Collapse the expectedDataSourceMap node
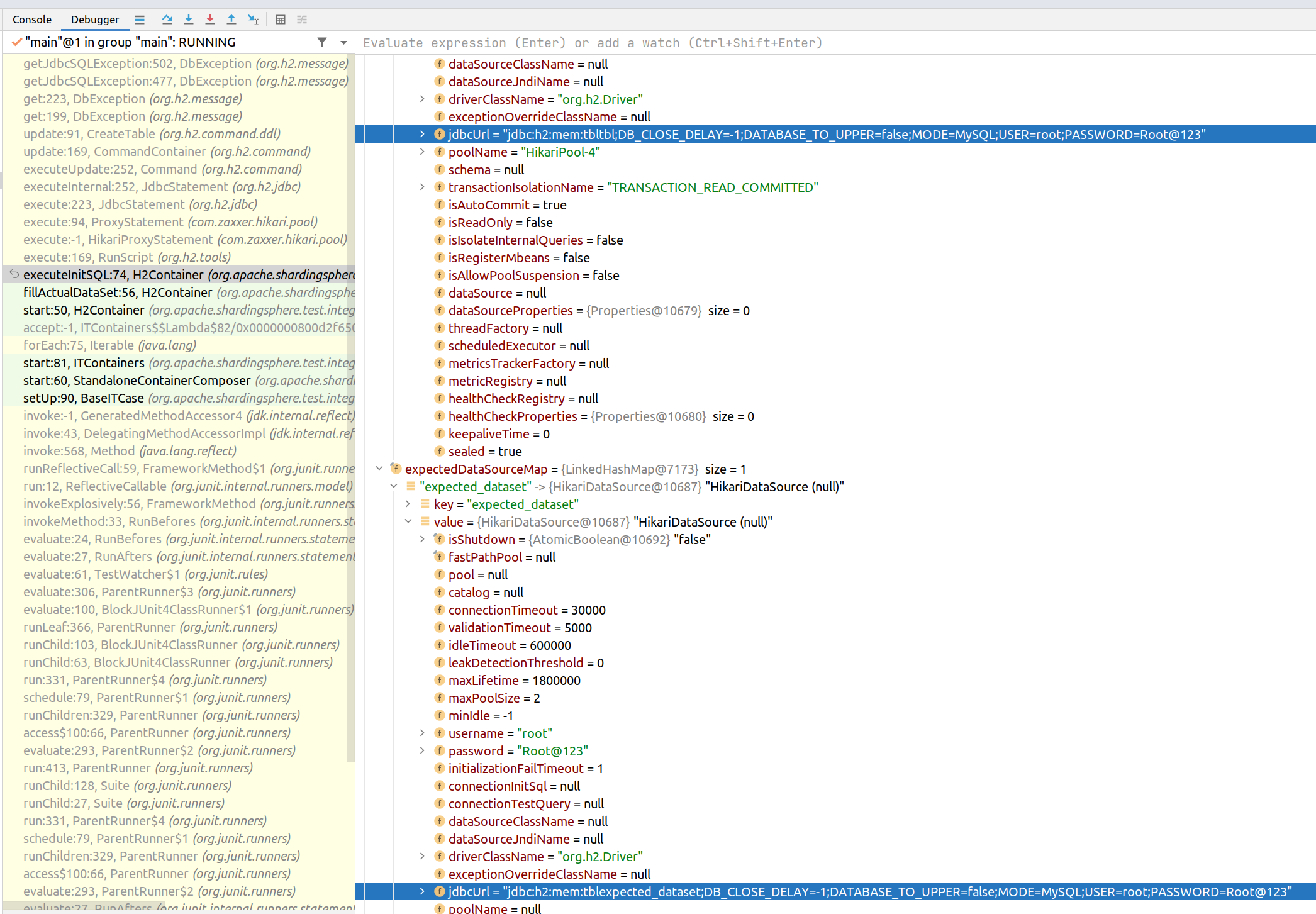1316x914 pixels. tap(379, 469)
